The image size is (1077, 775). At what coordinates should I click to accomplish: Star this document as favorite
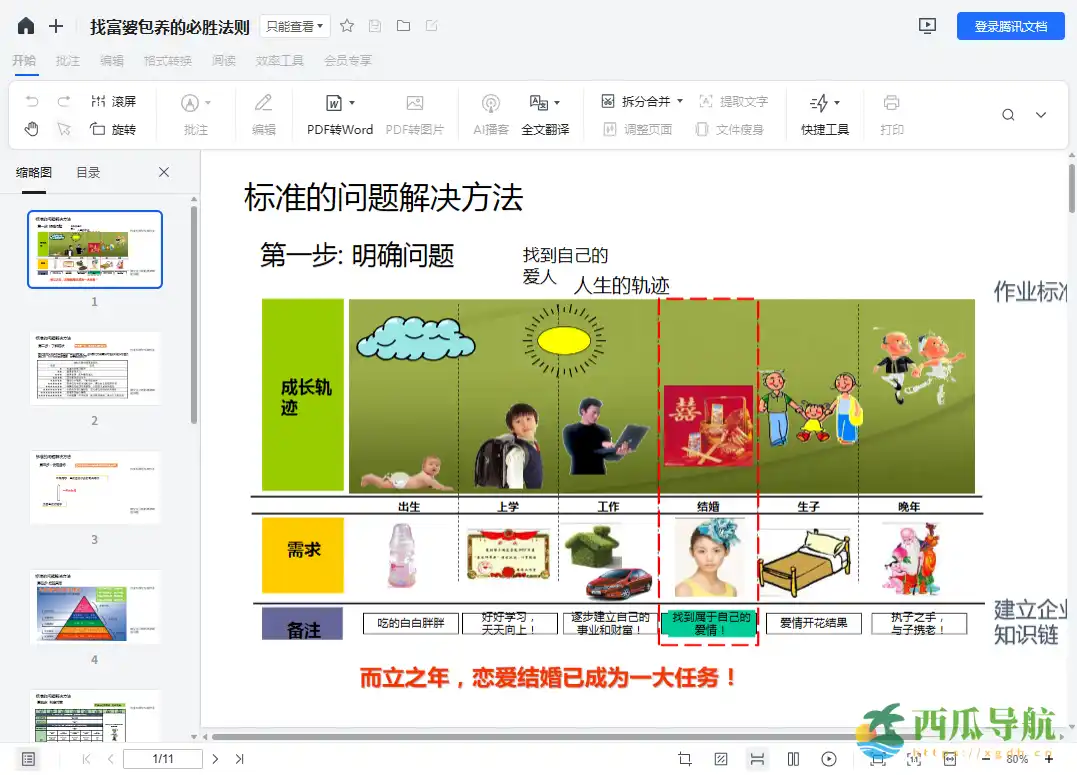coord(347,27)
